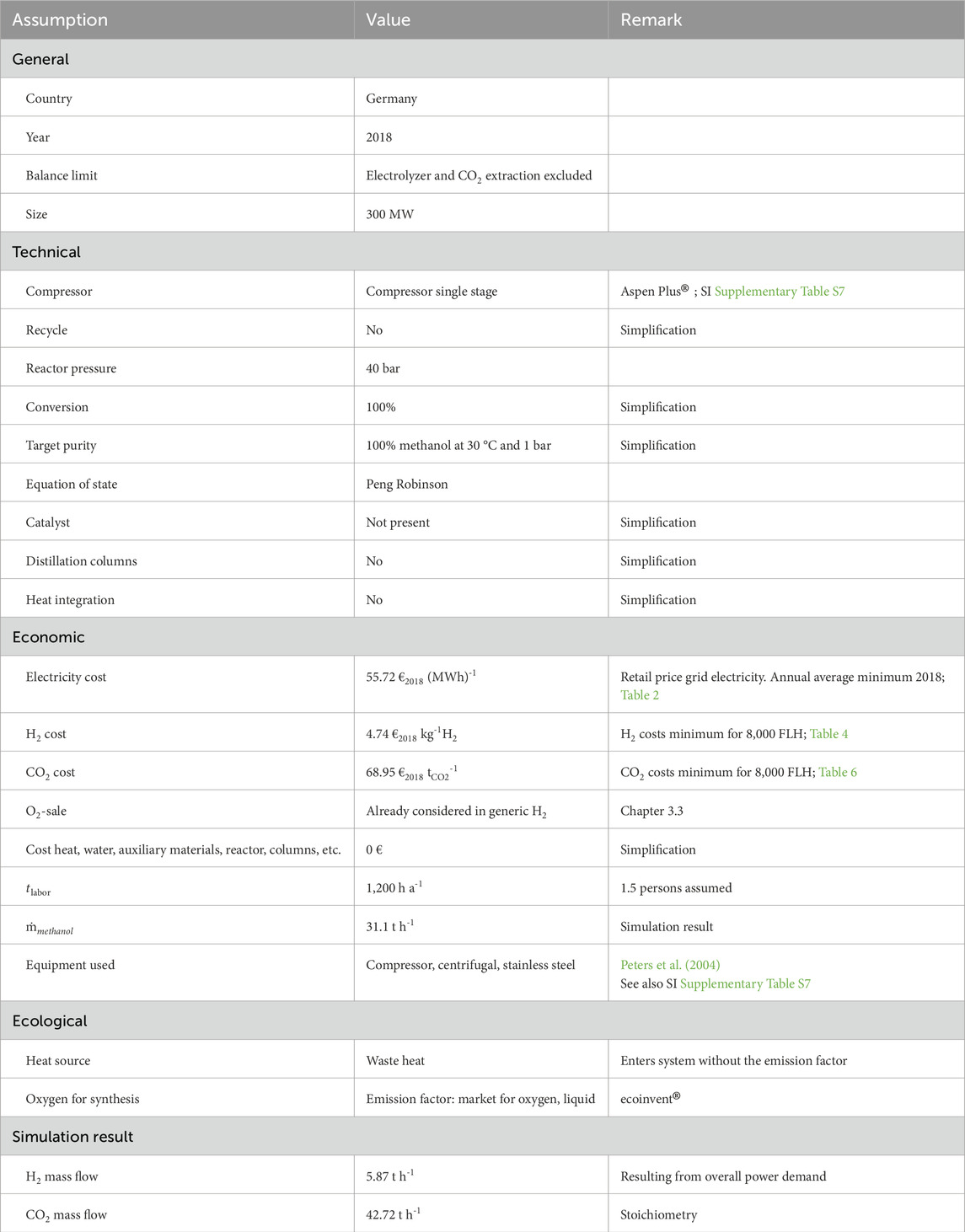Click the Value column header
The height and width of the screenshot is (1232, 965).
click(x=389, y=19)
